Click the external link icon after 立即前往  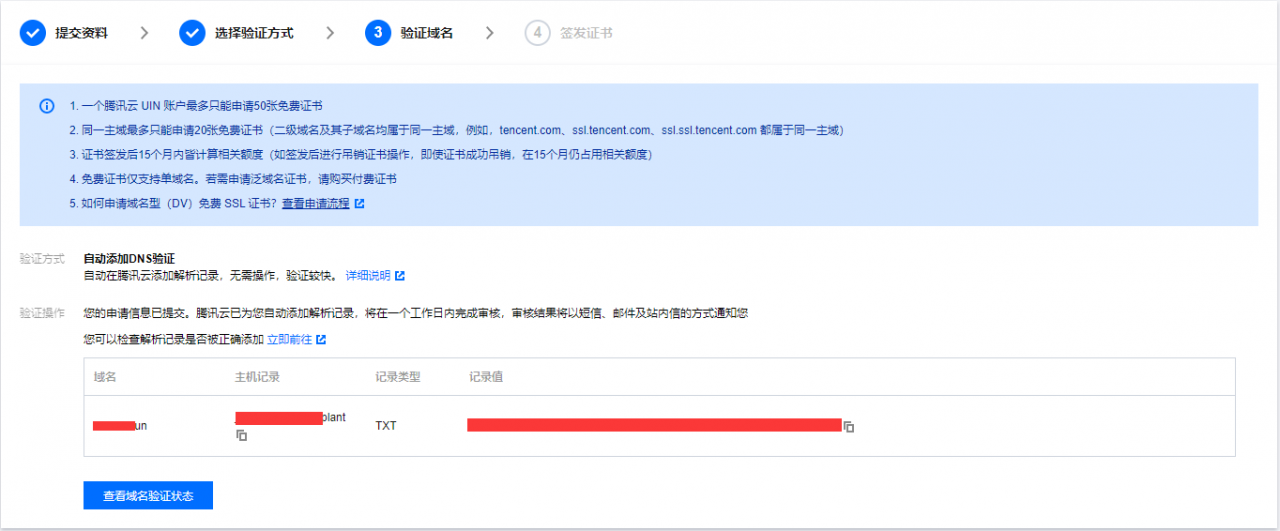pos(321,340)
